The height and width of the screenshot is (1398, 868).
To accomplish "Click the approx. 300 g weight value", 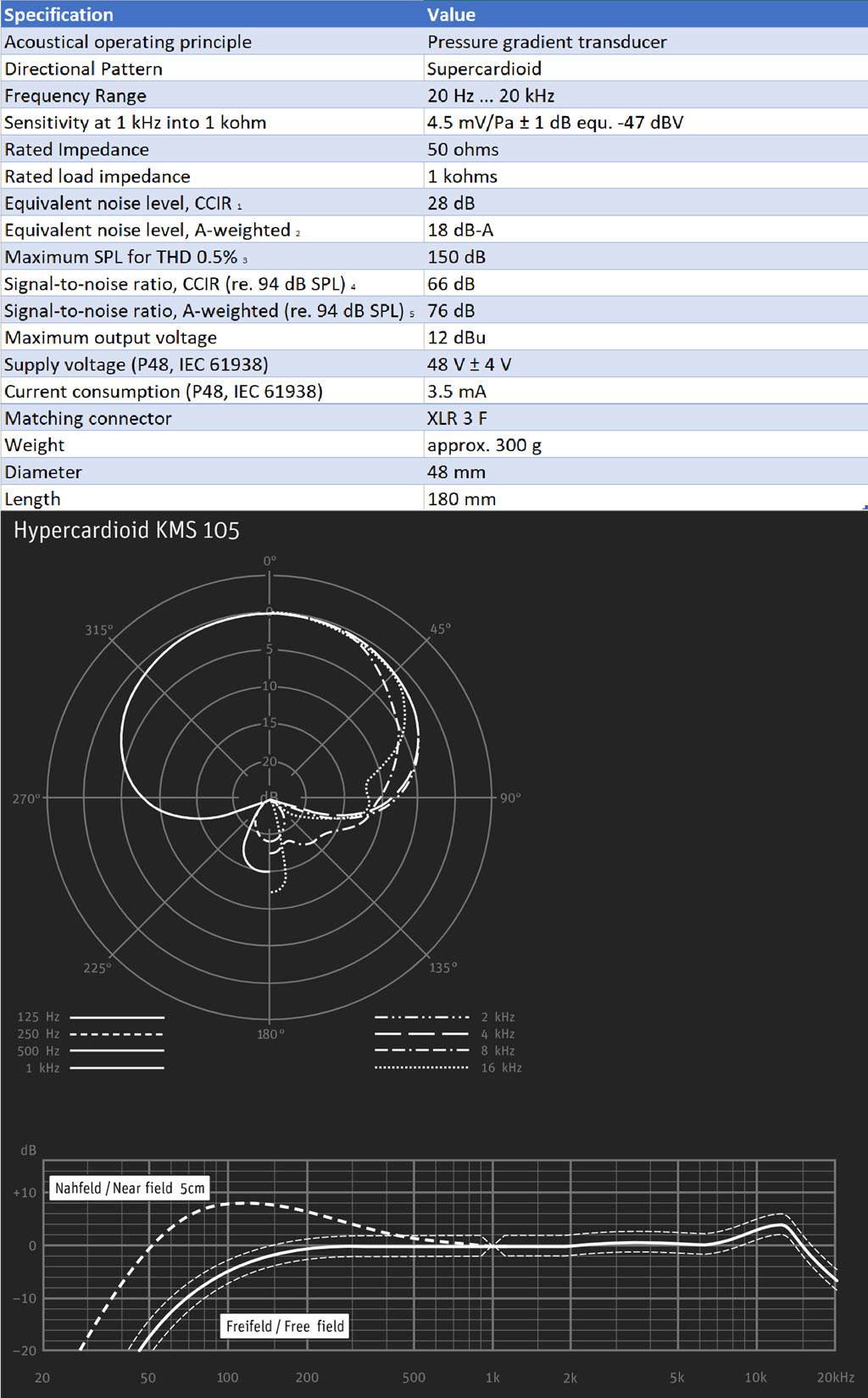I will coord(484,445).
